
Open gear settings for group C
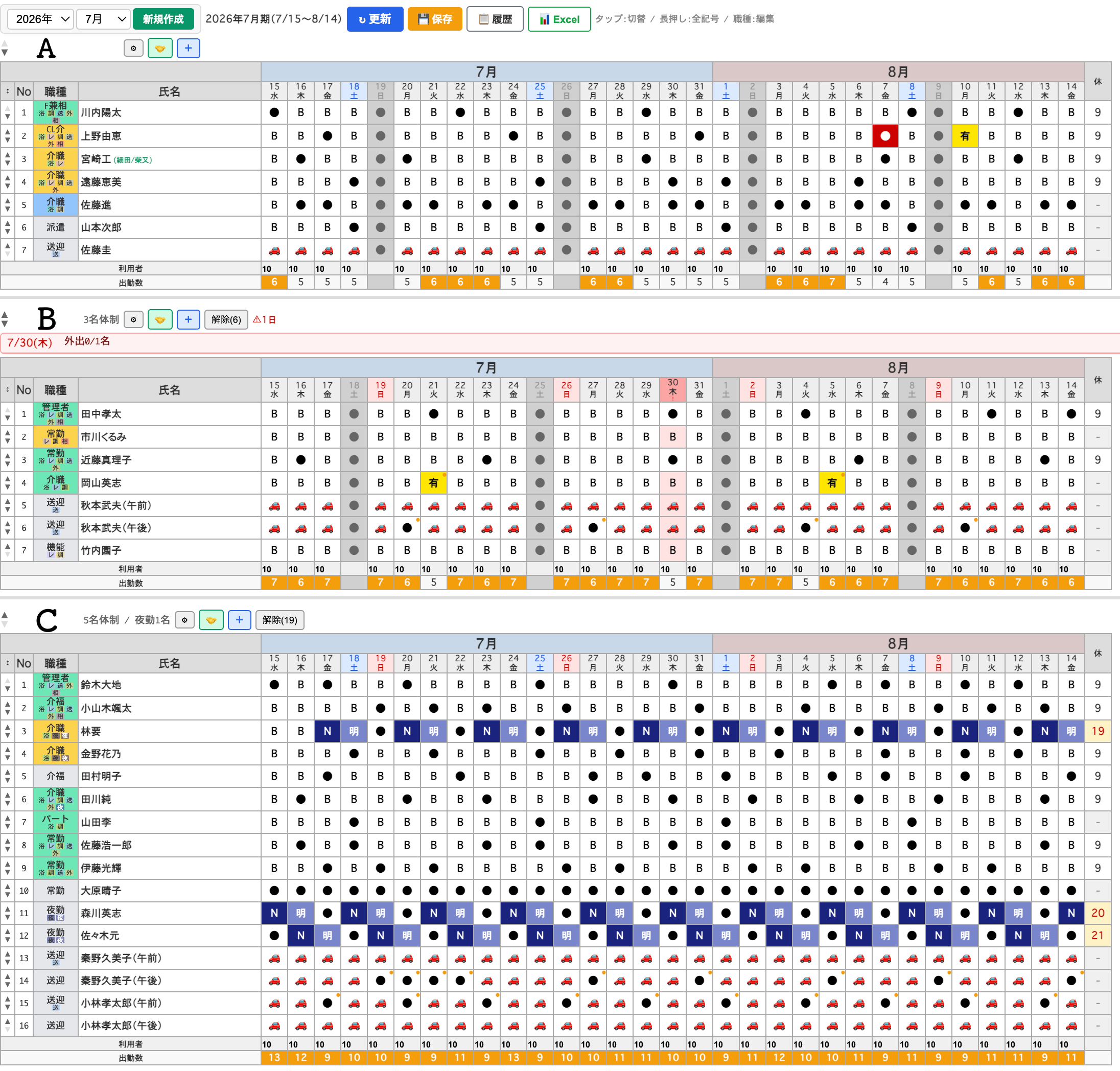[184, 620]
